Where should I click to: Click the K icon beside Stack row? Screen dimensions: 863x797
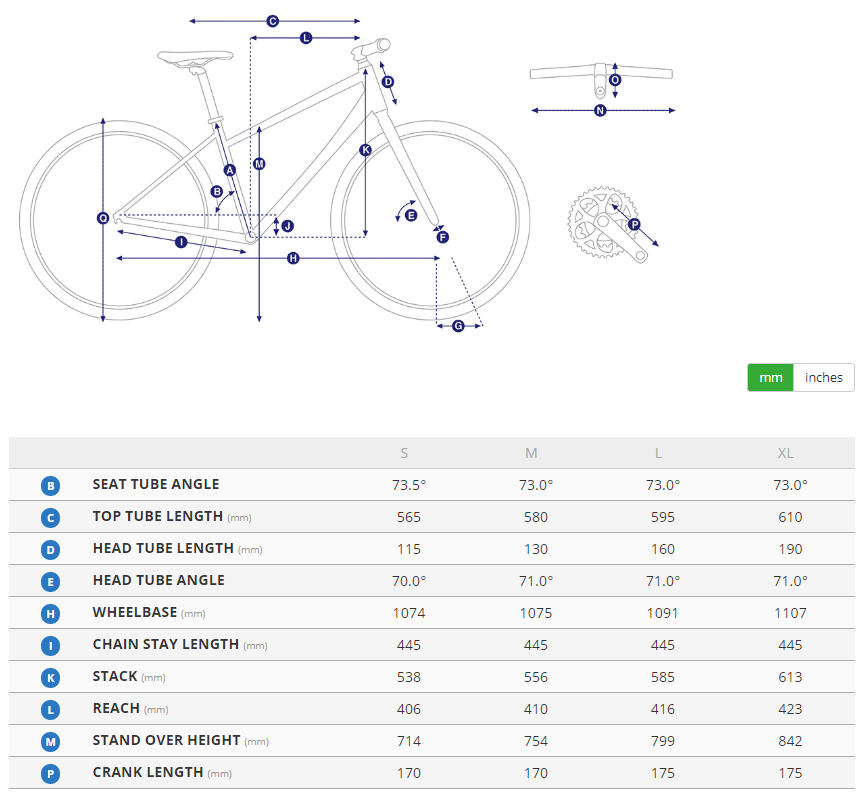tap(51, 677)
